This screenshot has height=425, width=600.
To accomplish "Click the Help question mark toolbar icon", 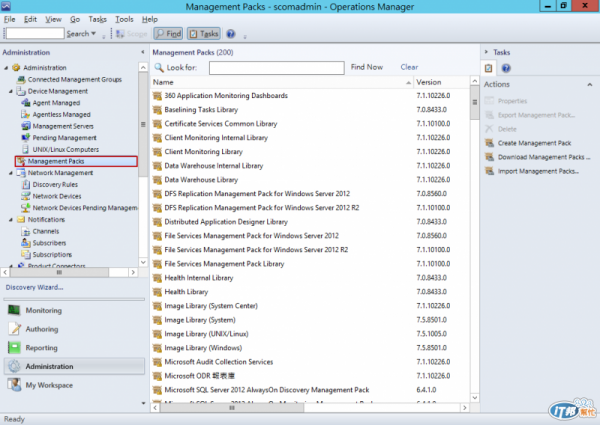I will [x=230, y=34].
